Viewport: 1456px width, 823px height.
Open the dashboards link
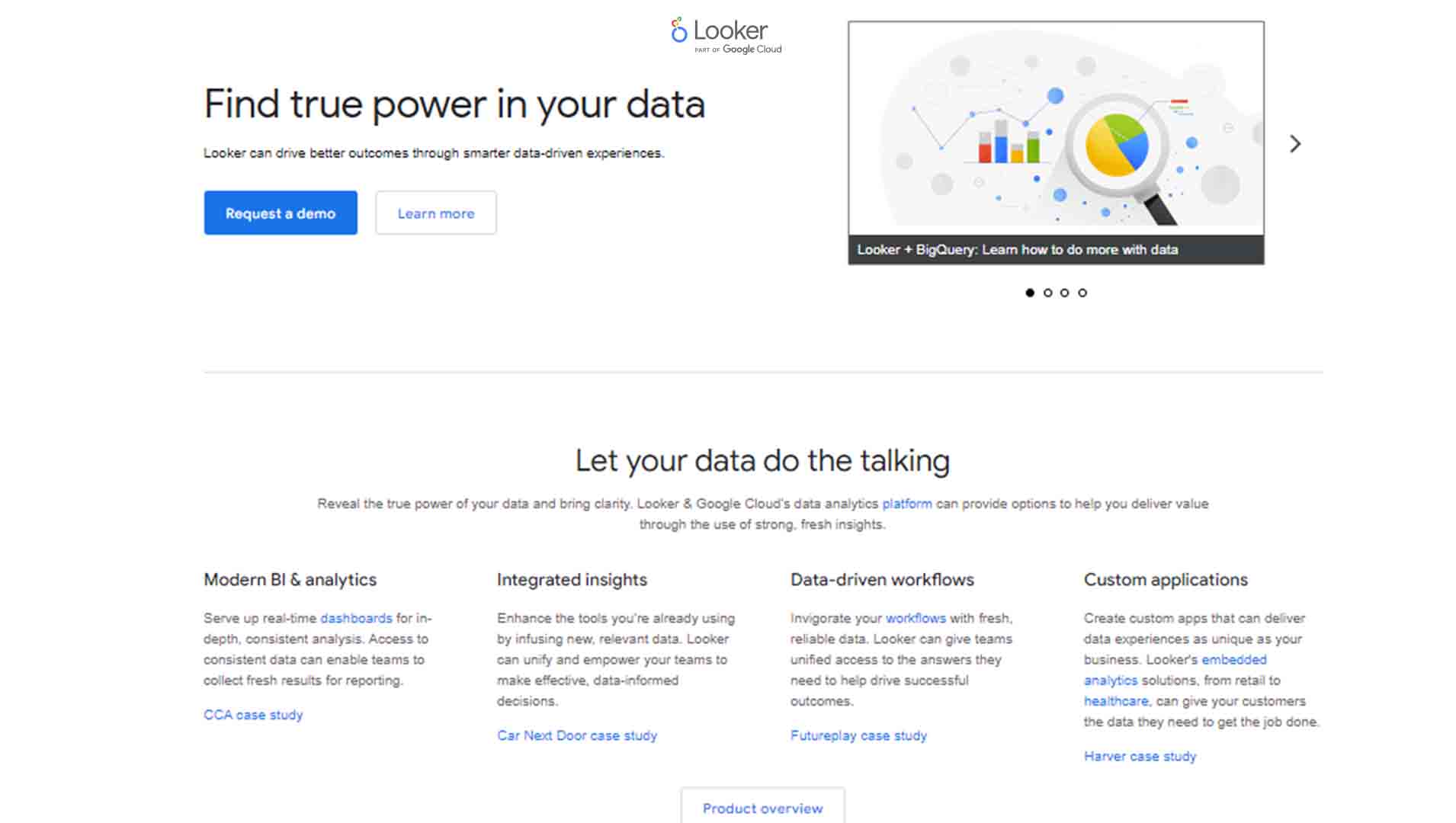click(x=356, y=618)
